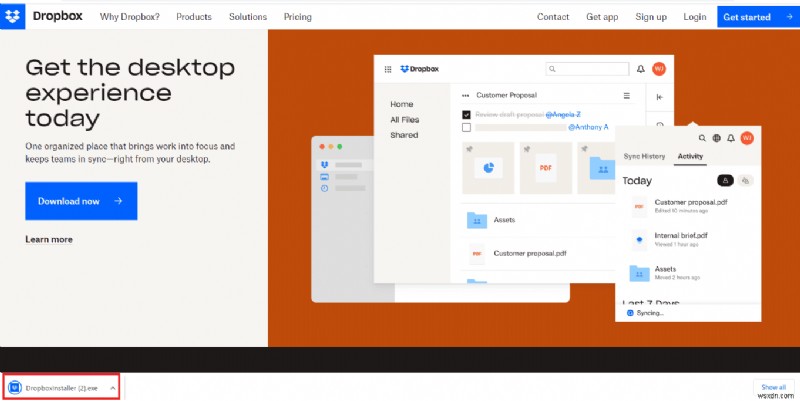Click the Get app link

[602, 17]
